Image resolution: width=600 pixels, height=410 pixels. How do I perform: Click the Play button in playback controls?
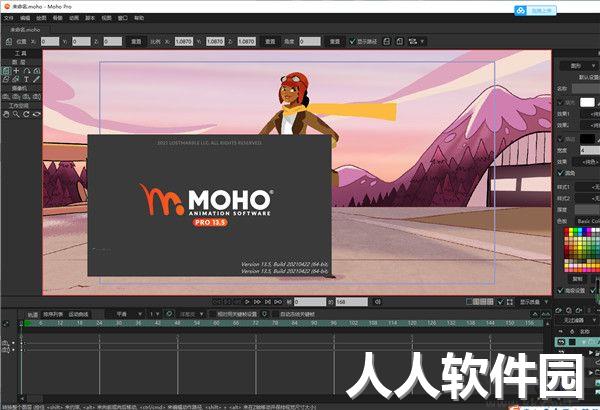tap(247, 302)
